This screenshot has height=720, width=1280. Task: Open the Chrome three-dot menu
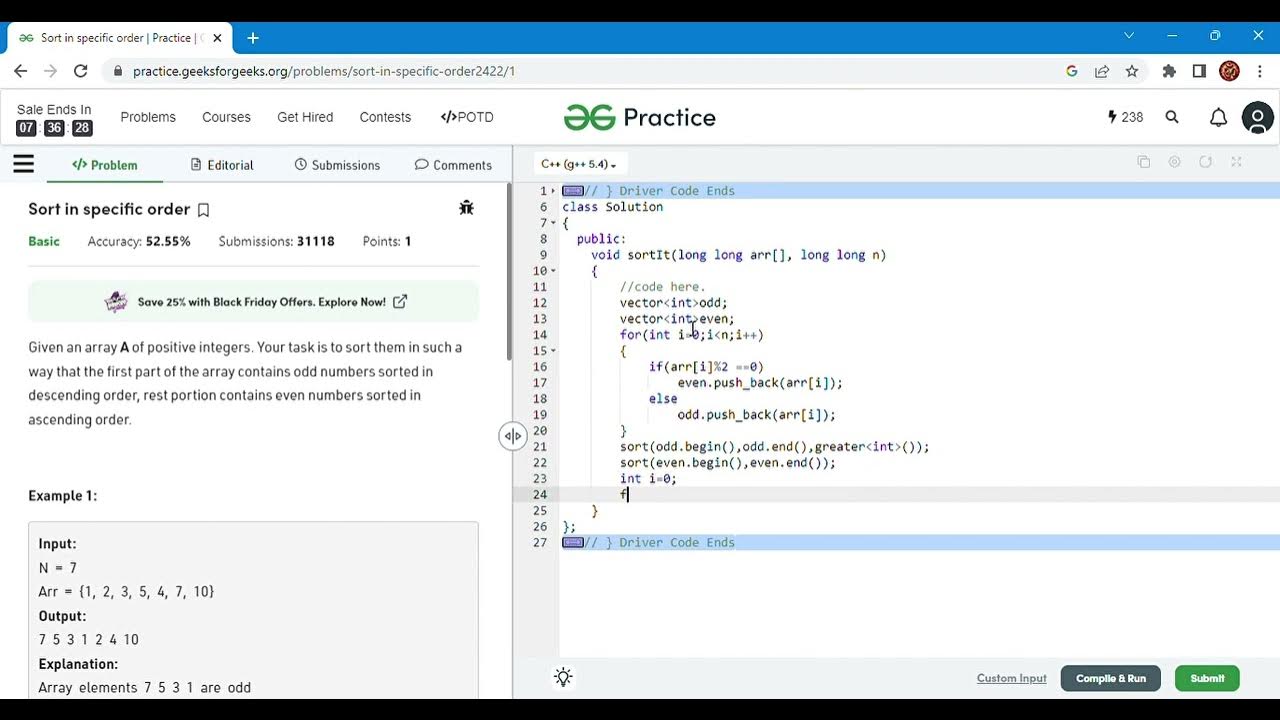click(x=1260, y=71)
